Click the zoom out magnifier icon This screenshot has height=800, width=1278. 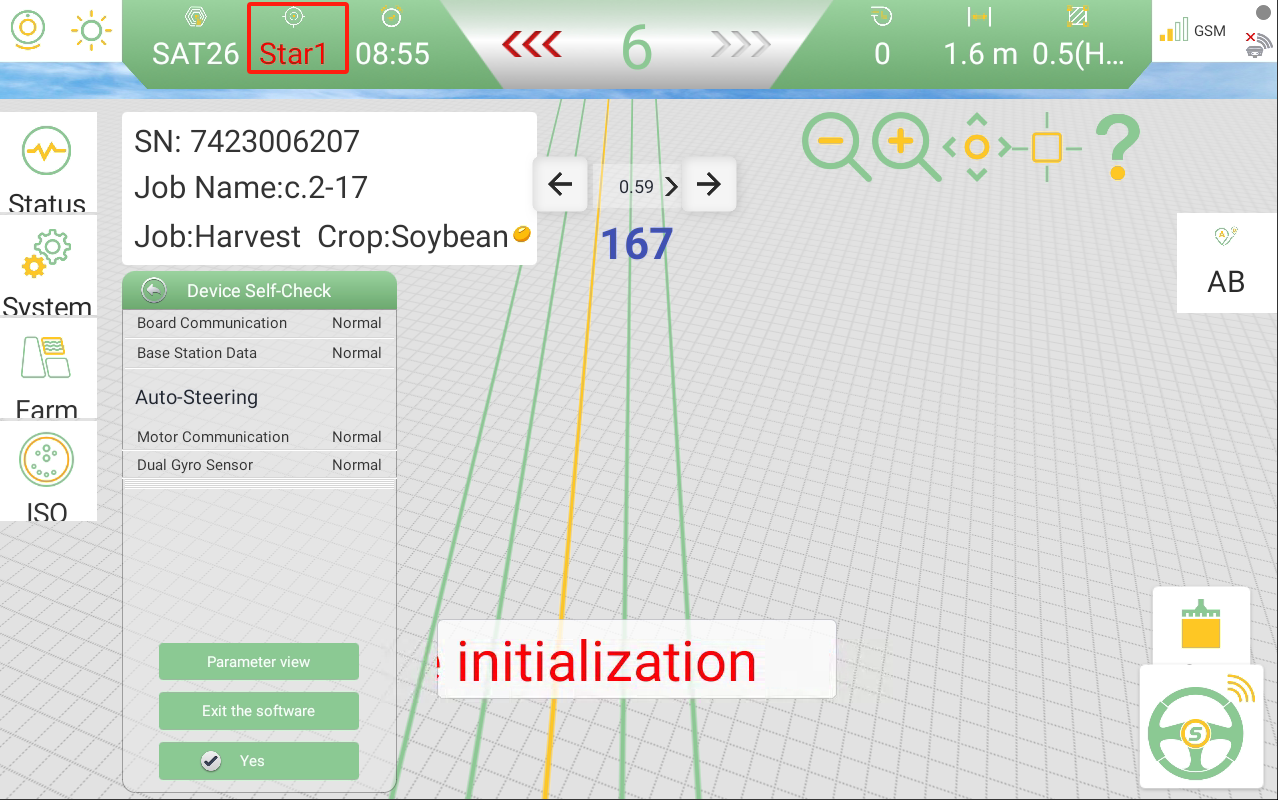[835, 146]
